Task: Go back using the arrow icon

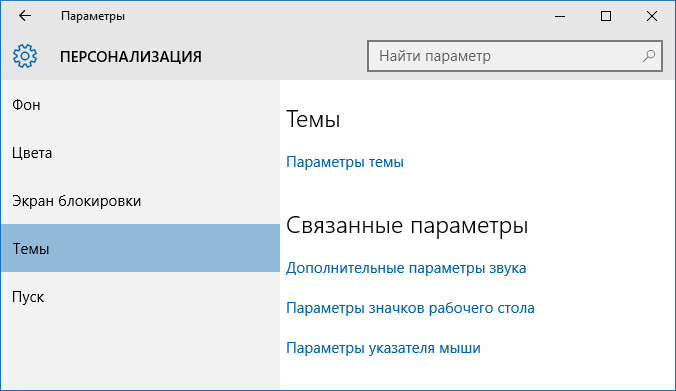Action: click(x=25, y=16)
